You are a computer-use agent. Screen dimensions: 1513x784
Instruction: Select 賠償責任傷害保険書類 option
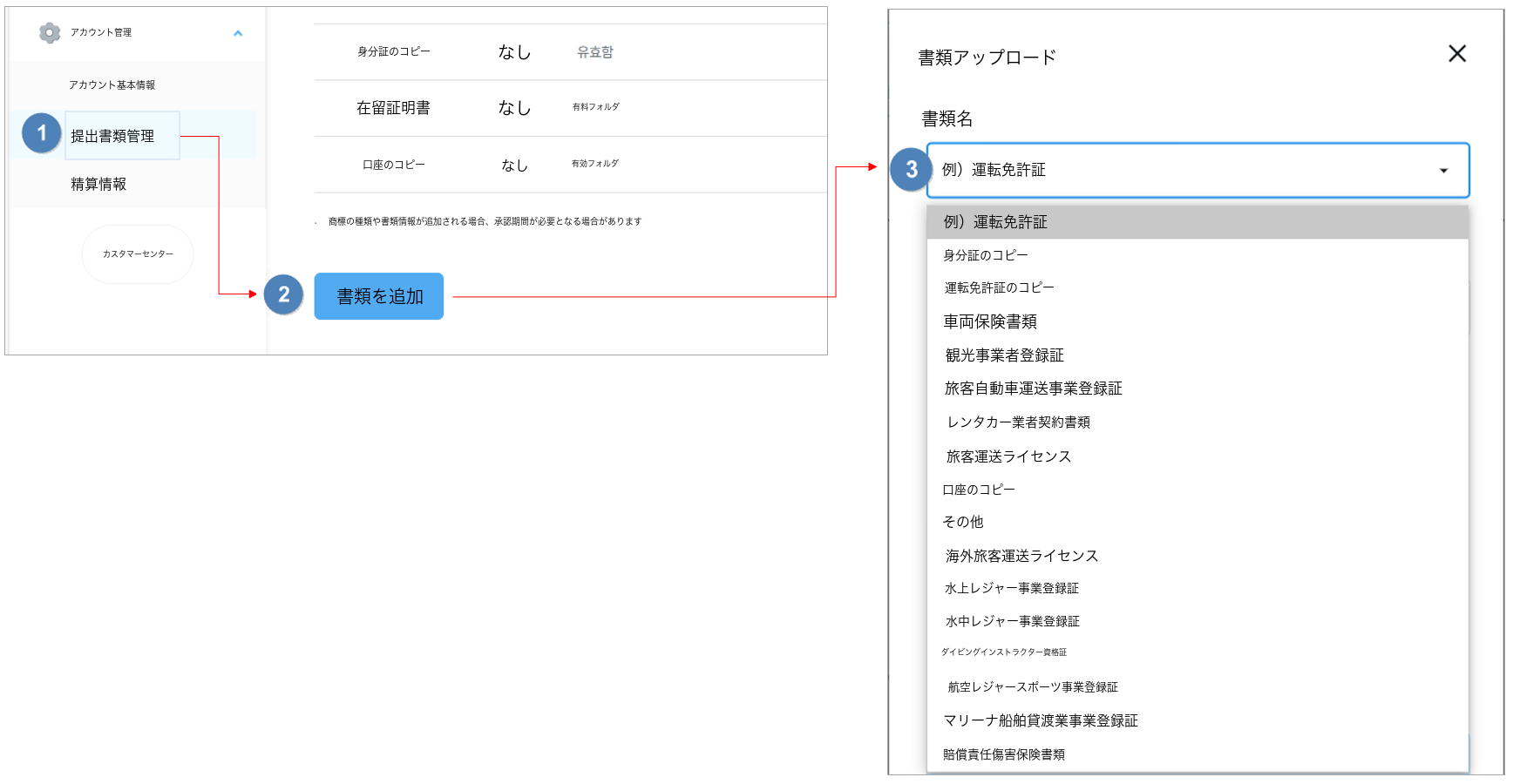[x=1198, y=754]
